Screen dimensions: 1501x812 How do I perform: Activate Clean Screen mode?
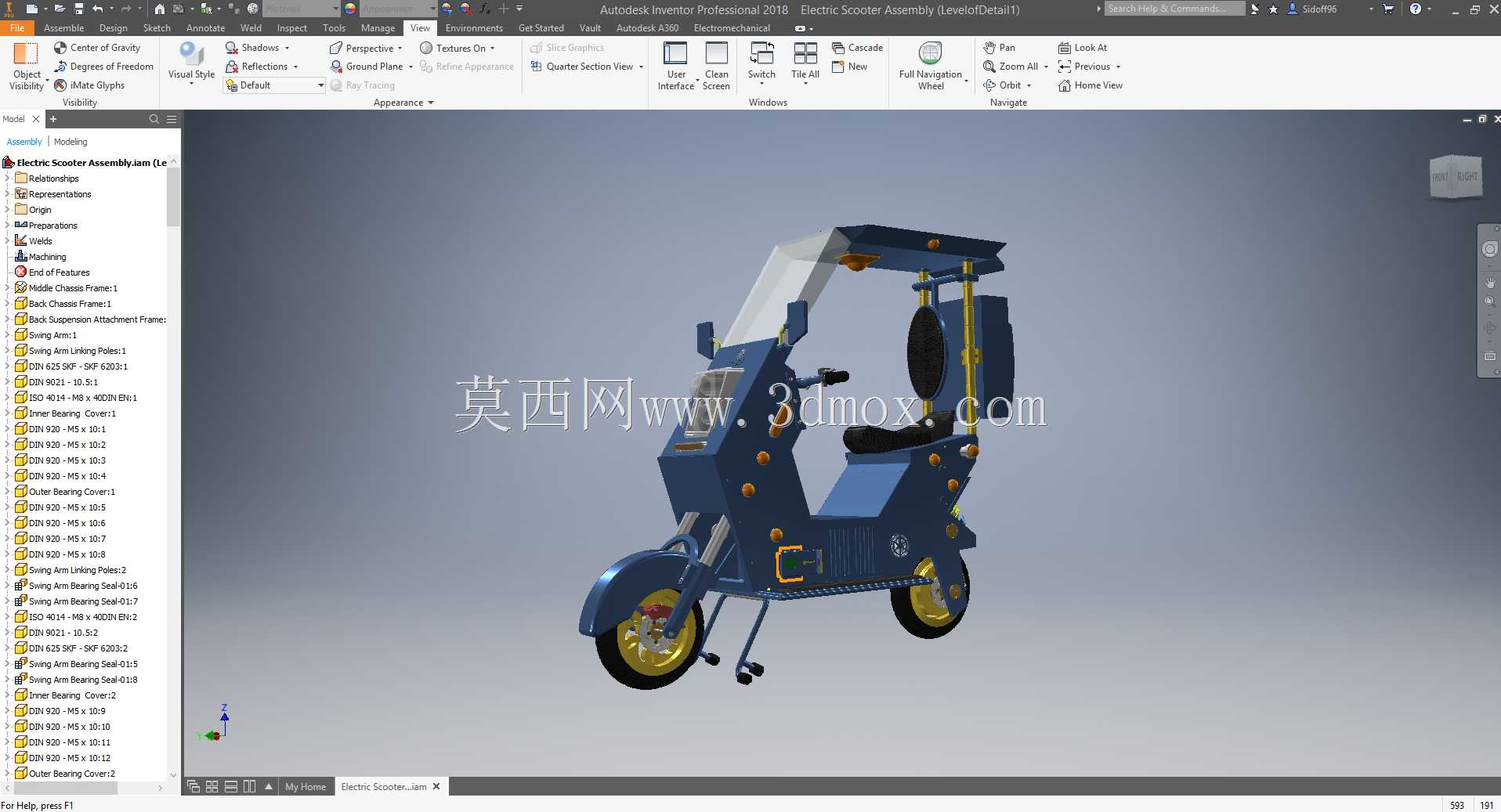(716, 66)
